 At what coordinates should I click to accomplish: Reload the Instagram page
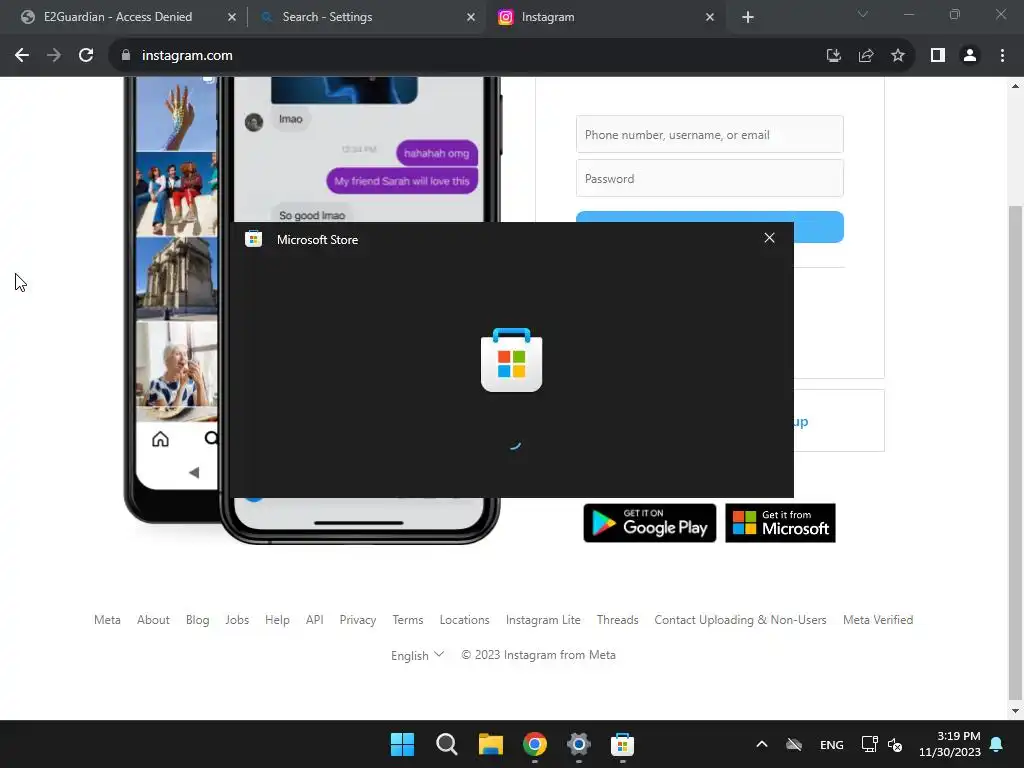pyautogui.click(x=86, y=56)
